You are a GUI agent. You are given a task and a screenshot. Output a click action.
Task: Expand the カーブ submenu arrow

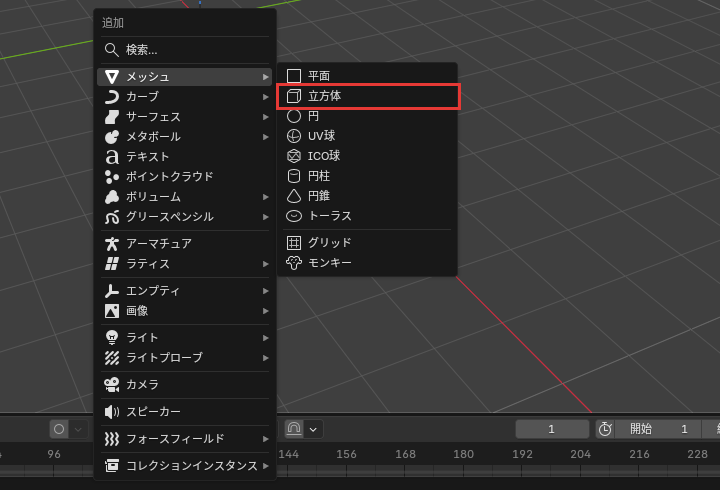pyautogui.click(x=265, y=97)
